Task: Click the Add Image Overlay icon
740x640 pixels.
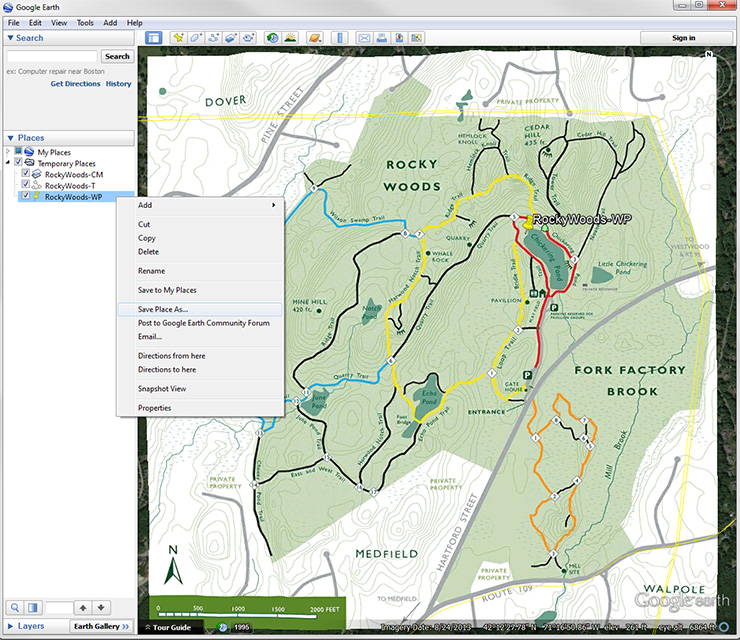Action: coord(231,38)
